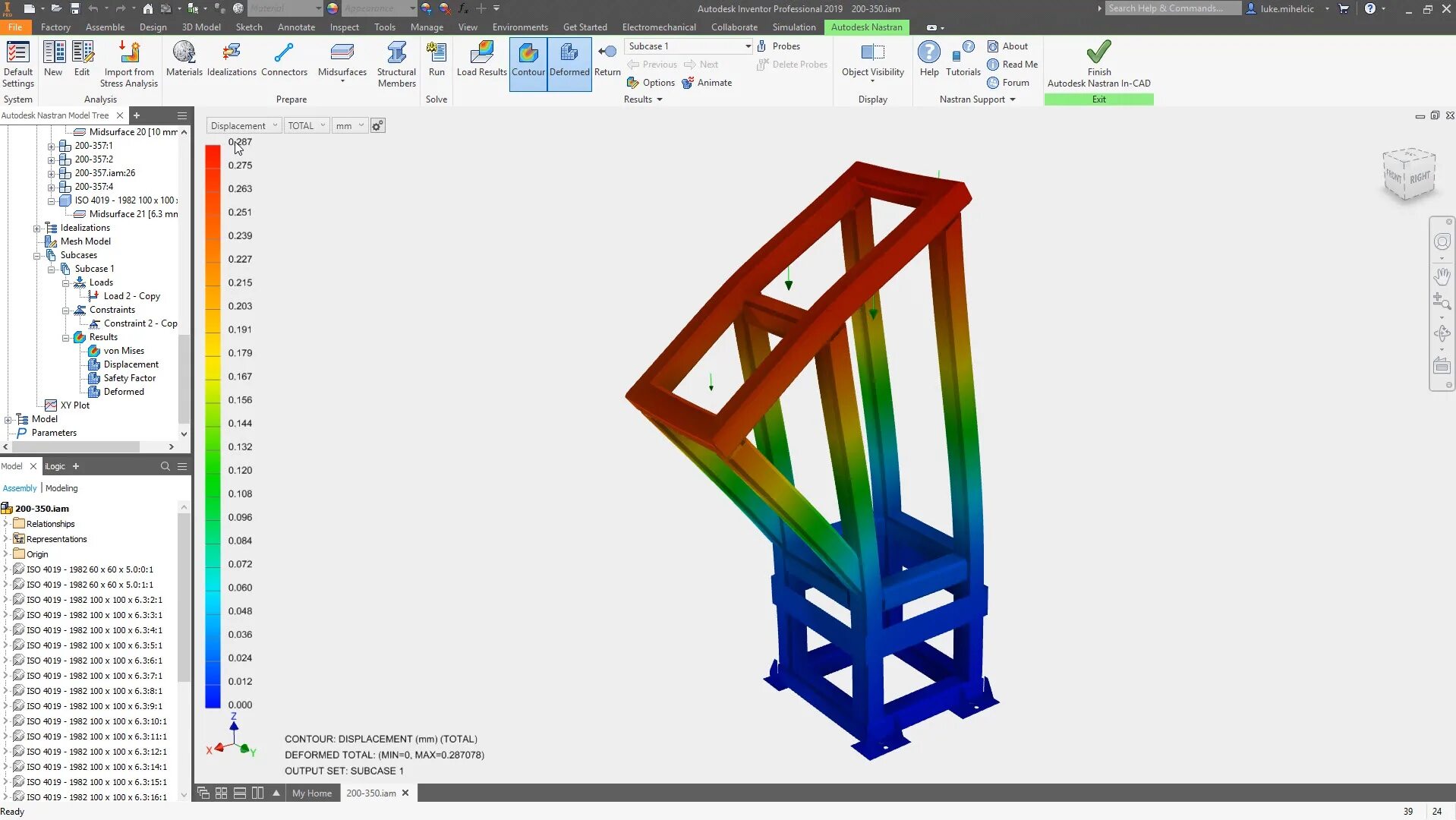Click the user account luke.mihelcic
Screen dimensions: 1456x820
pos(1287,8)
